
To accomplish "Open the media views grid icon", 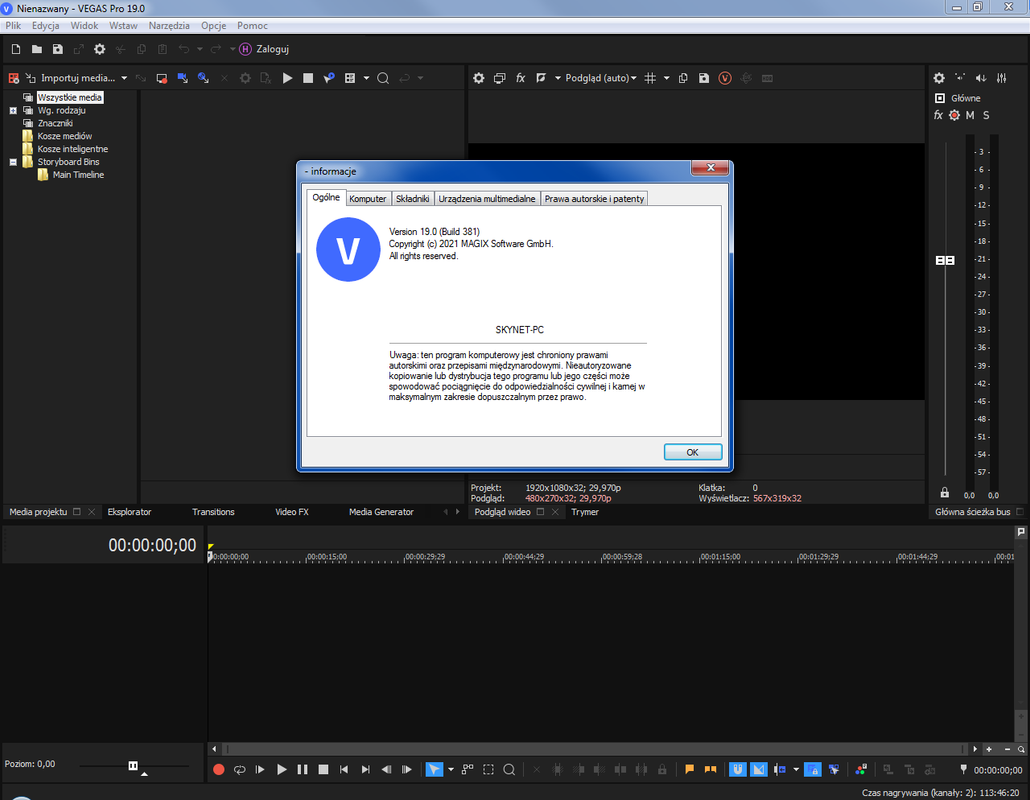I will [x=350, y=78].
